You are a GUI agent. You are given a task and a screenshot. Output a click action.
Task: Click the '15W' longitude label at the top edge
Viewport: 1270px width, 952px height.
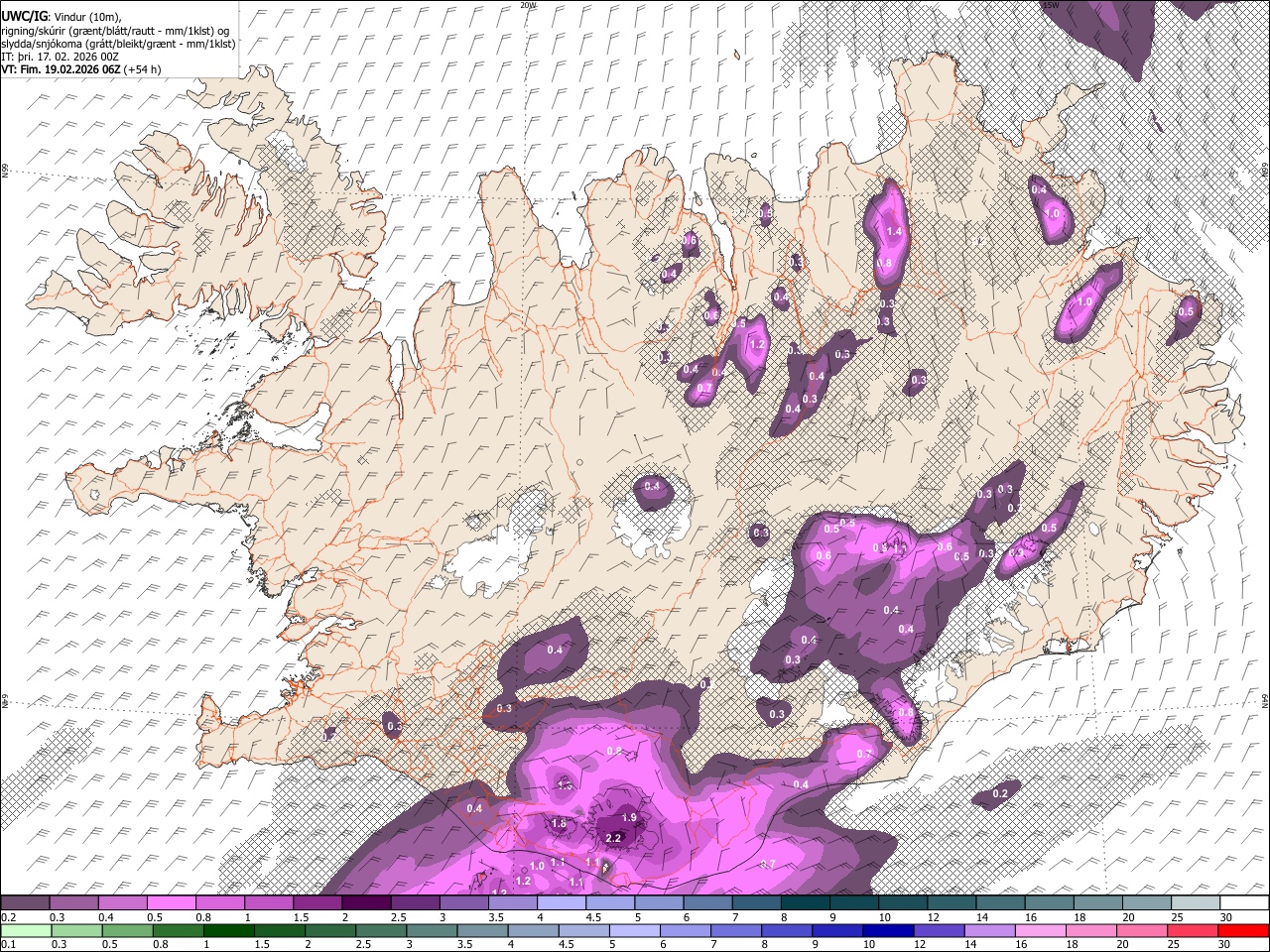click(x=1051, y=5)
